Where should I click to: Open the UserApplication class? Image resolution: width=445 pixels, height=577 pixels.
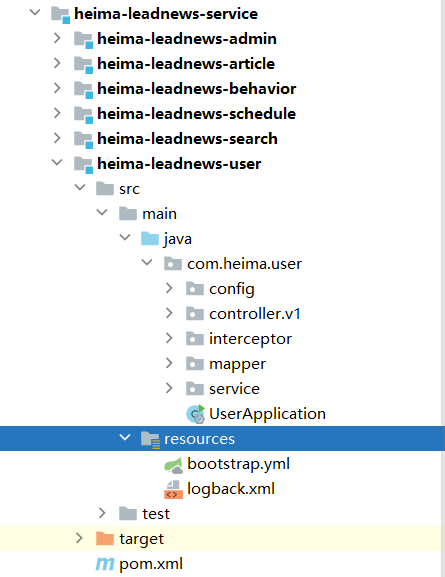point(267,414)
